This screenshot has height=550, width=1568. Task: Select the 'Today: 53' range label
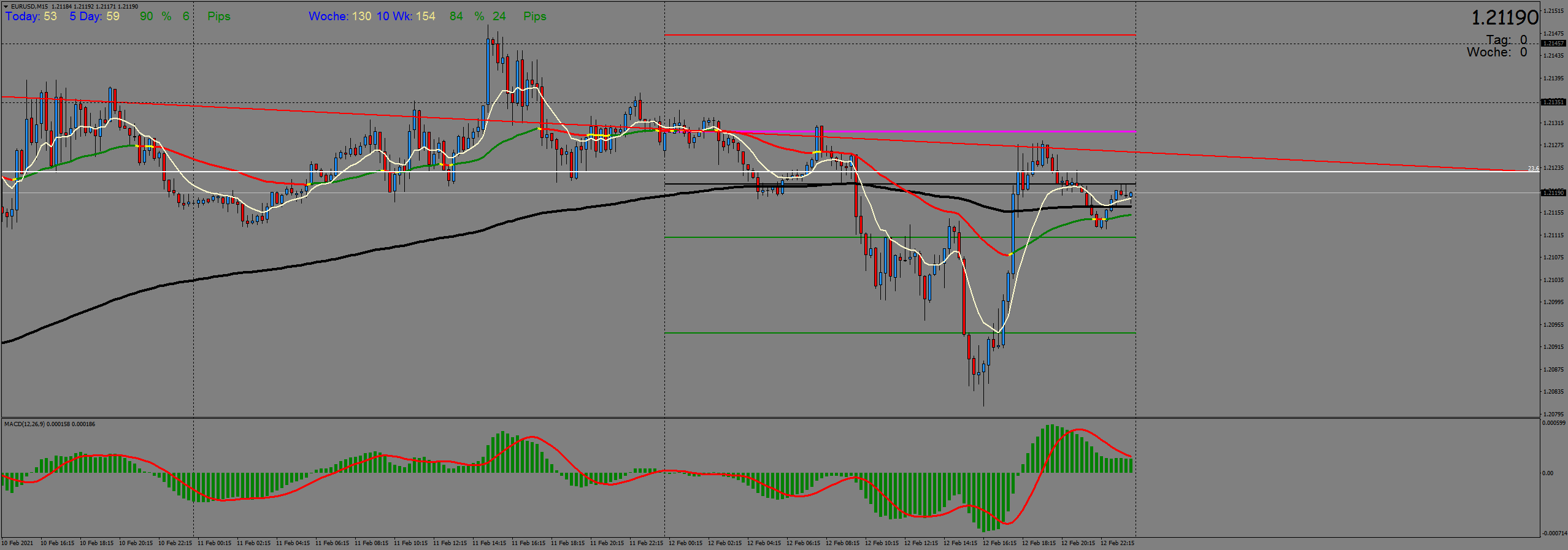31,17
